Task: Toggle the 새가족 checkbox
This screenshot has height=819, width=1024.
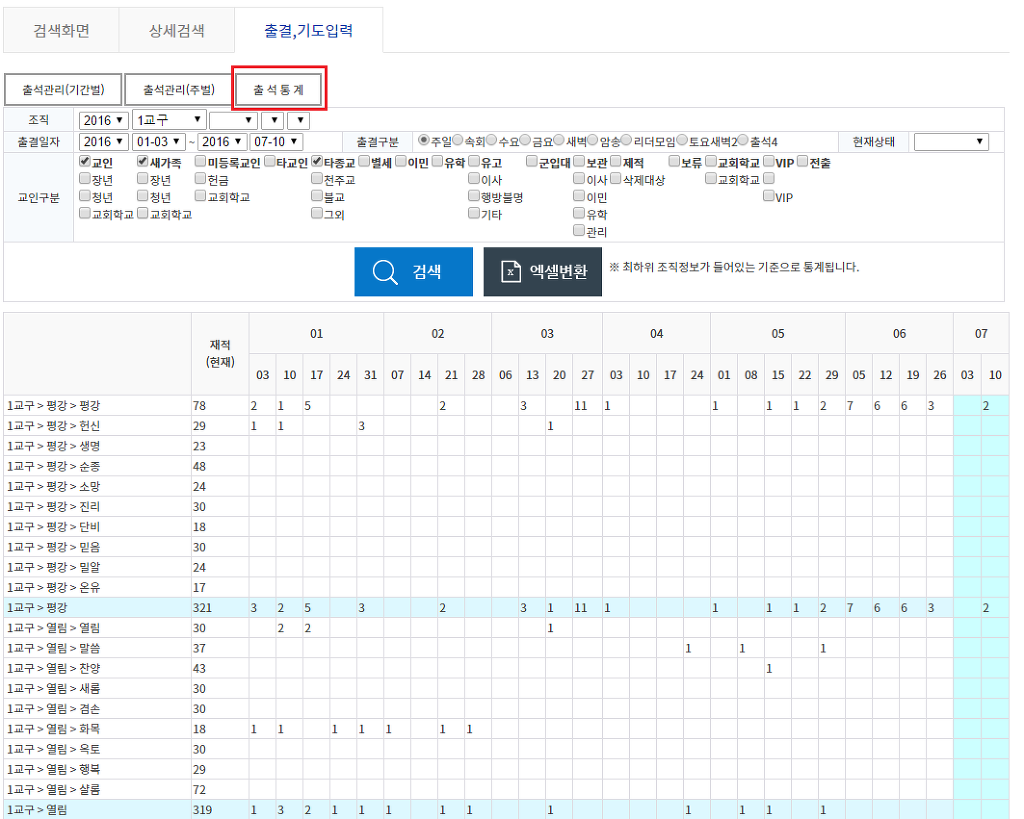Action: [143, 162]
